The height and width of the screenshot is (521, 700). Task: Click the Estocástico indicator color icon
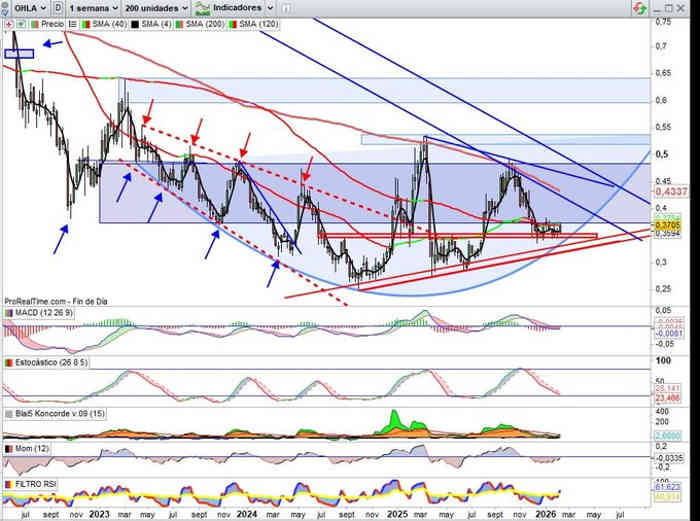(9, 362)
